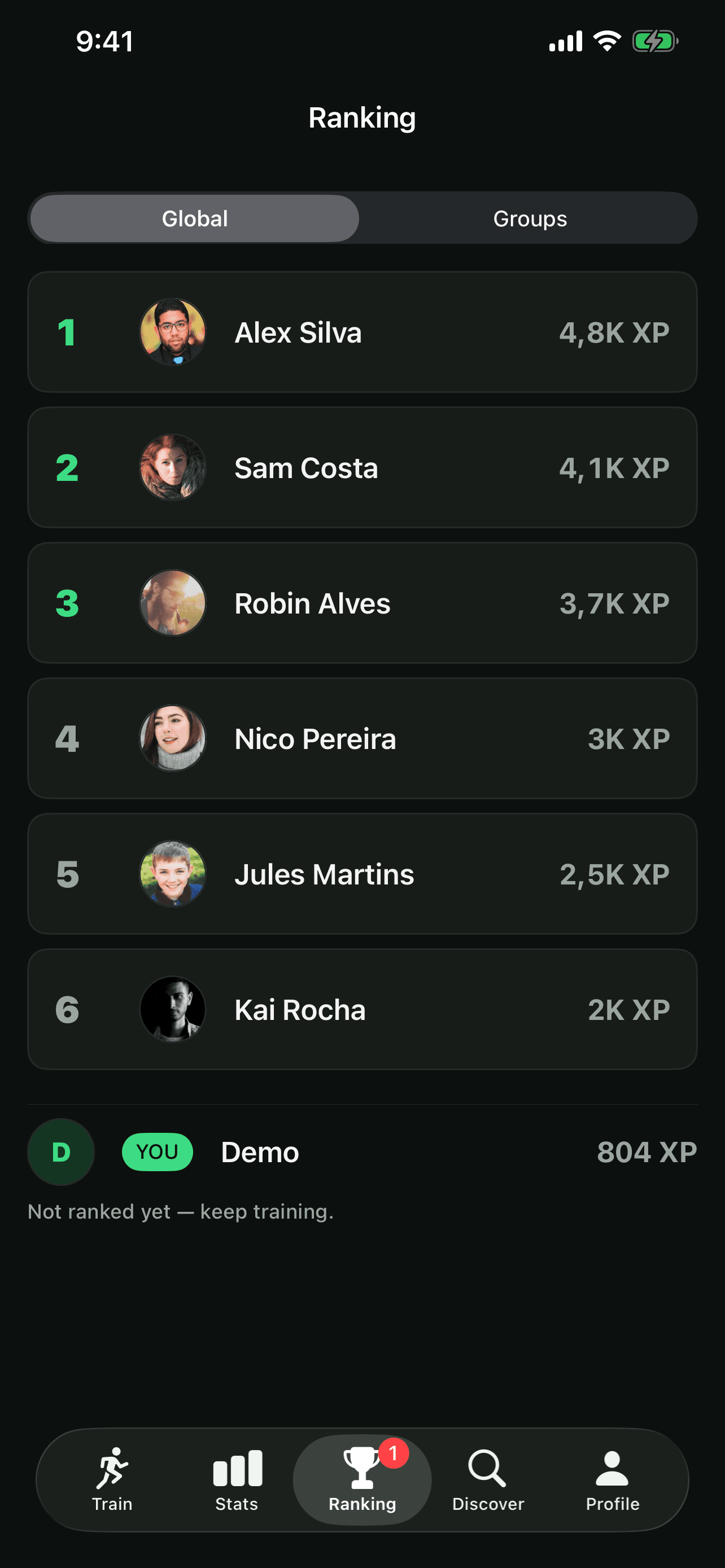Tap the green YOU badge
This screenshot has width=725, height=1568.
(158, 1151)
